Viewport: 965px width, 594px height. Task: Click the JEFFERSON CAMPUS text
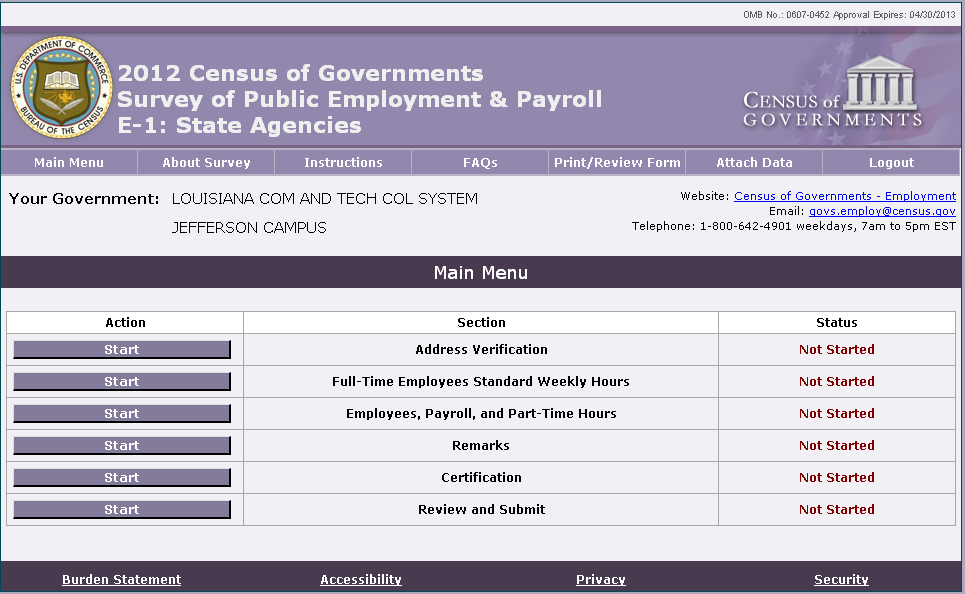(249, 228)
